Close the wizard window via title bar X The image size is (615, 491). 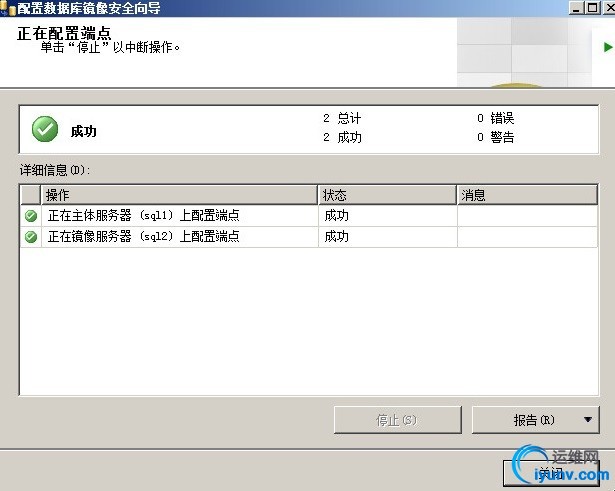(609, 8)
